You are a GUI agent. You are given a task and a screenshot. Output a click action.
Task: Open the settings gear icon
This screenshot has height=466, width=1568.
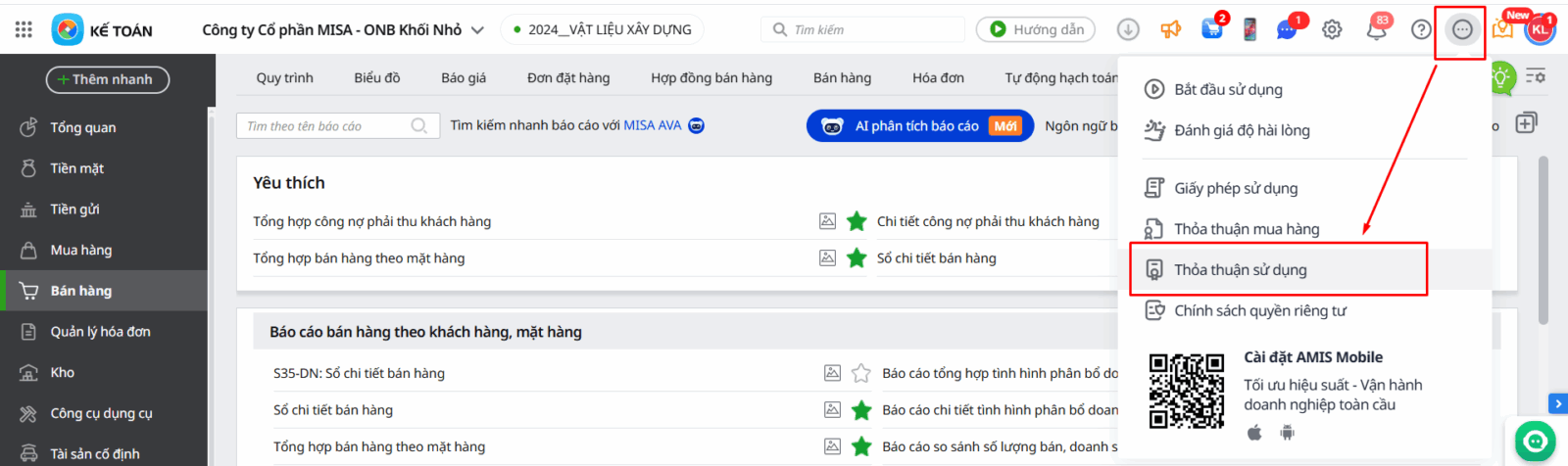pos(1332,29)
